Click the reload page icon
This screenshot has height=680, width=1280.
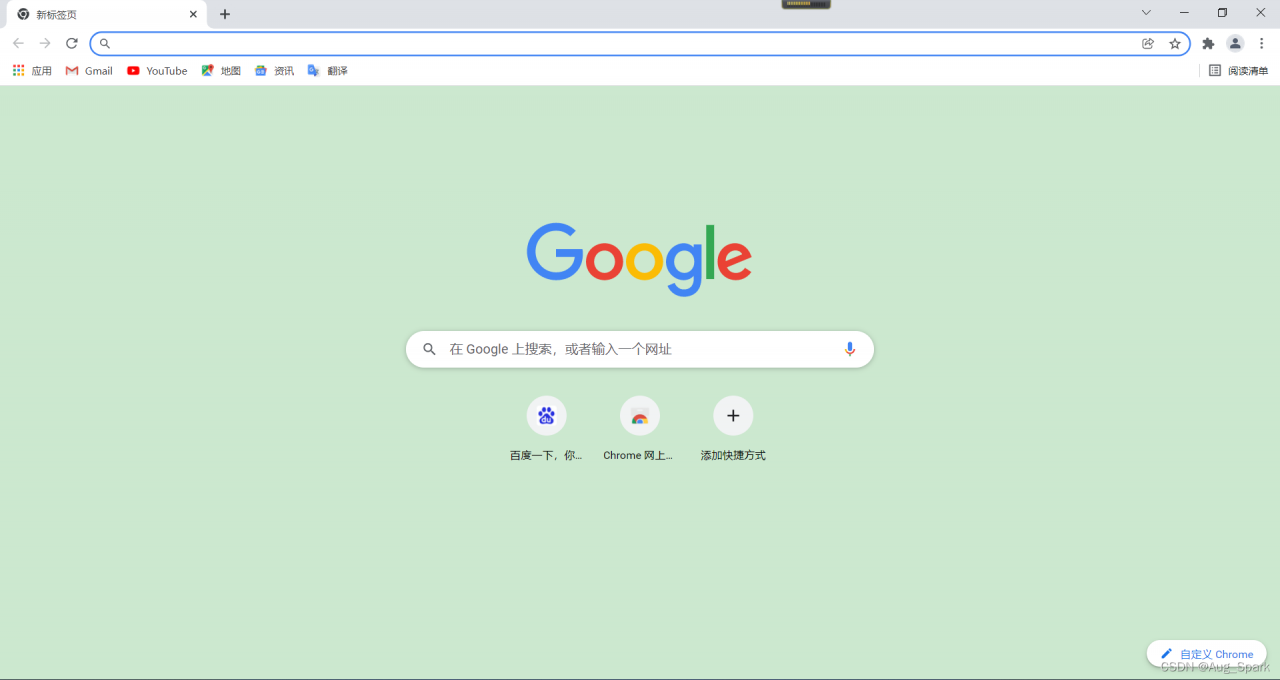click(72, 43)
